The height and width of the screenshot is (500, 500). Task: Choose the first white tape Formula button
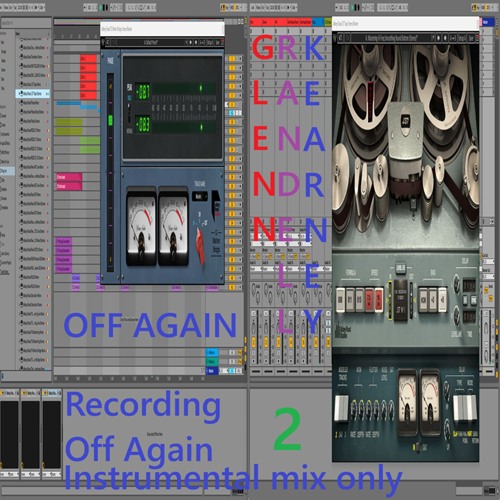(x=340, y=299)
